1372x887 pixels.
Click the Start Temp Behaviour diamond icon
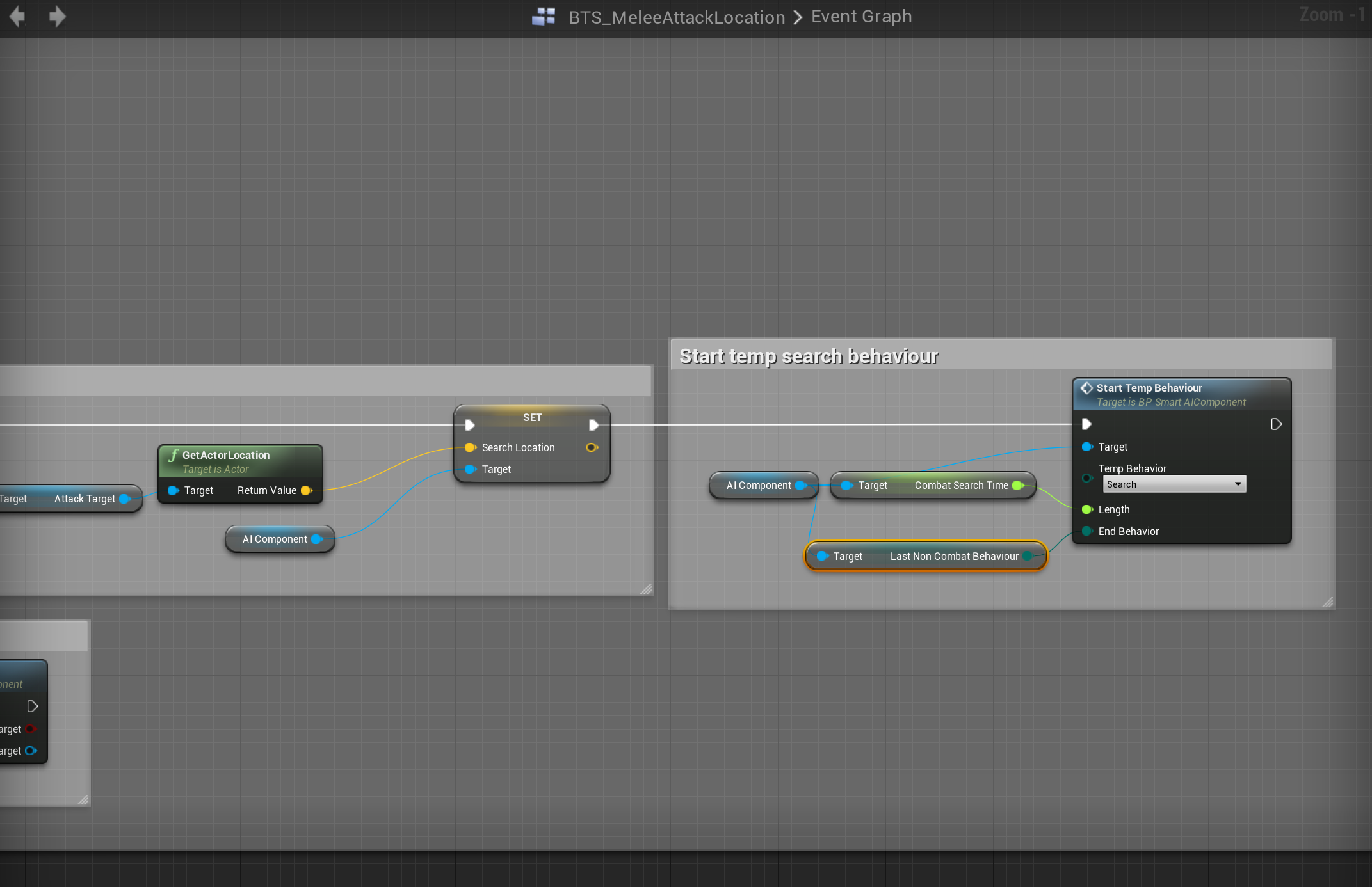[1086, 388]
